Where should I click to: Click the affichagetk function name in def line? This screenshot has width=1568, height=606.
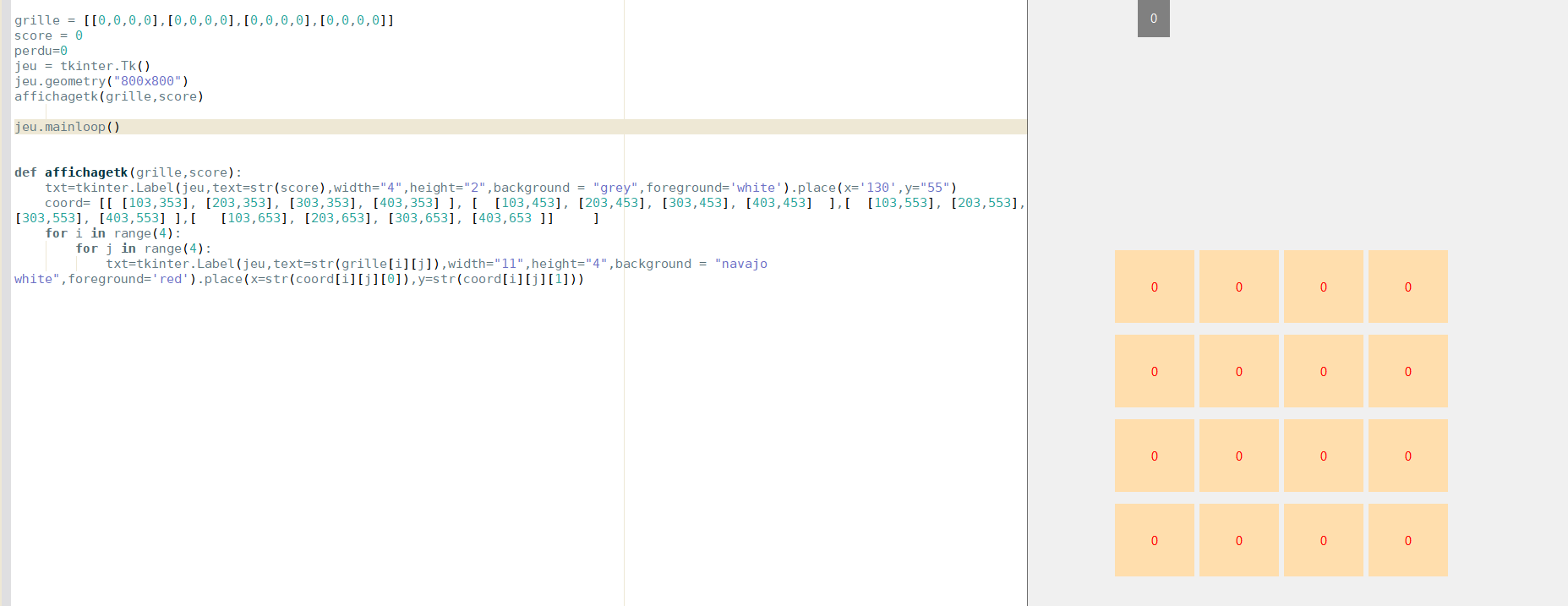(86, 172)
